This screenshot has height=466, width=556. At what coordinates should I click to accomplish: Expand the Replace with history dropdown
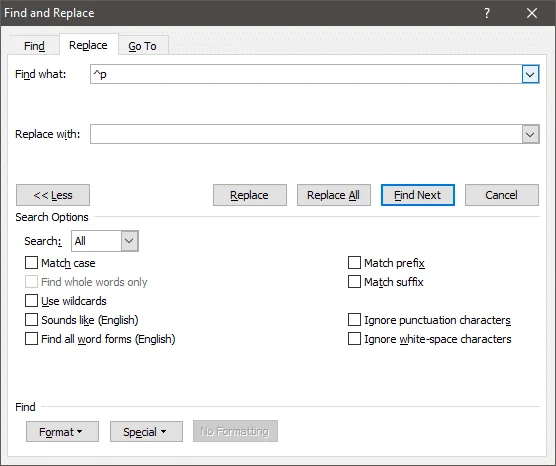point(530,134)
